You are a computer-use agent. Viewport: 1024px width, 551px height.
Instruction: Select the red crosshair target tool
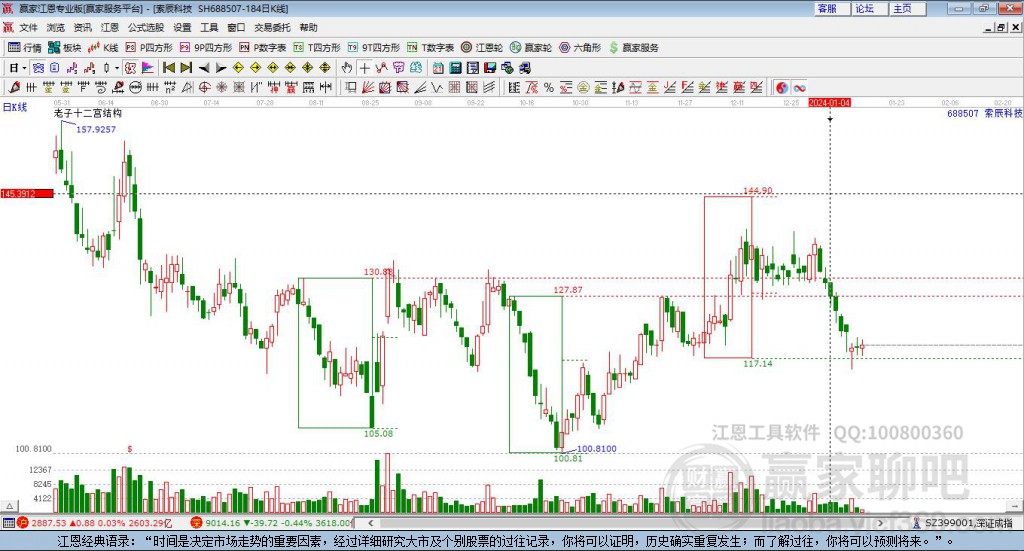(x=204, y=87)
